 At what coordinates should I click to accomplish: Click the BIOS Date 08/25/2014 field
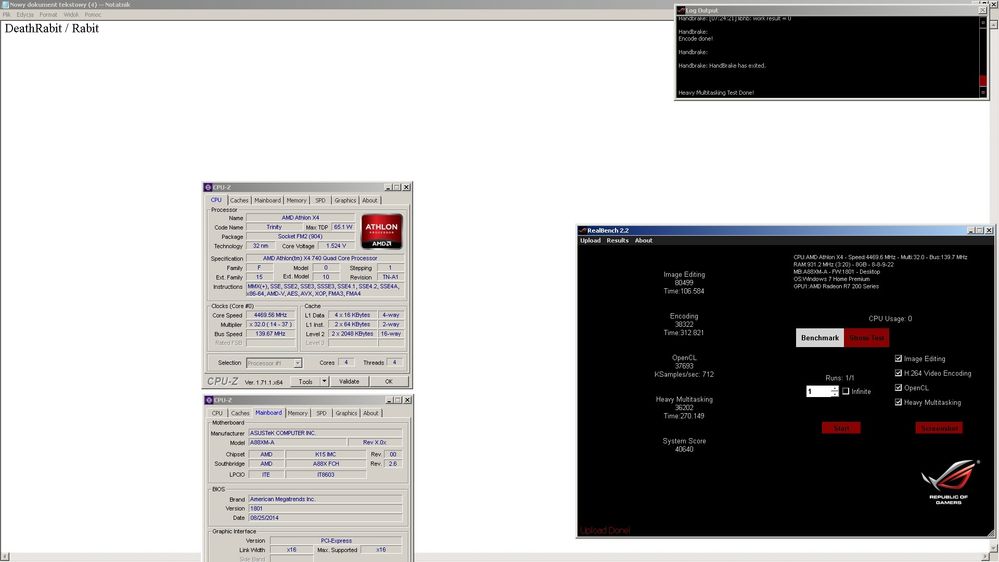coord(325,518)
